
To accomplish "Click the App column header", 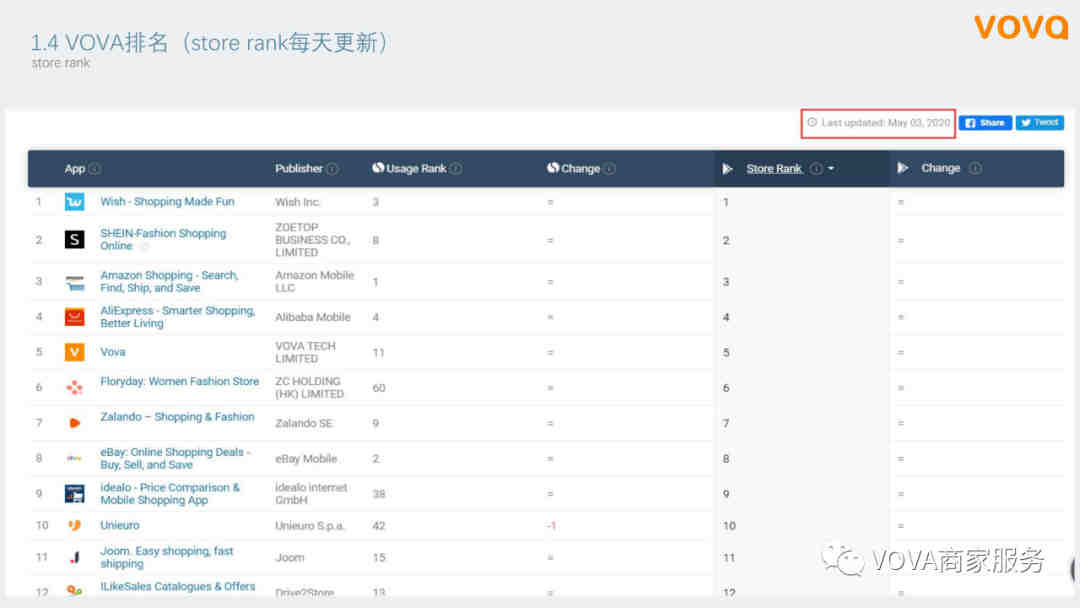I will pyautogui.click(x=74, y=169).
